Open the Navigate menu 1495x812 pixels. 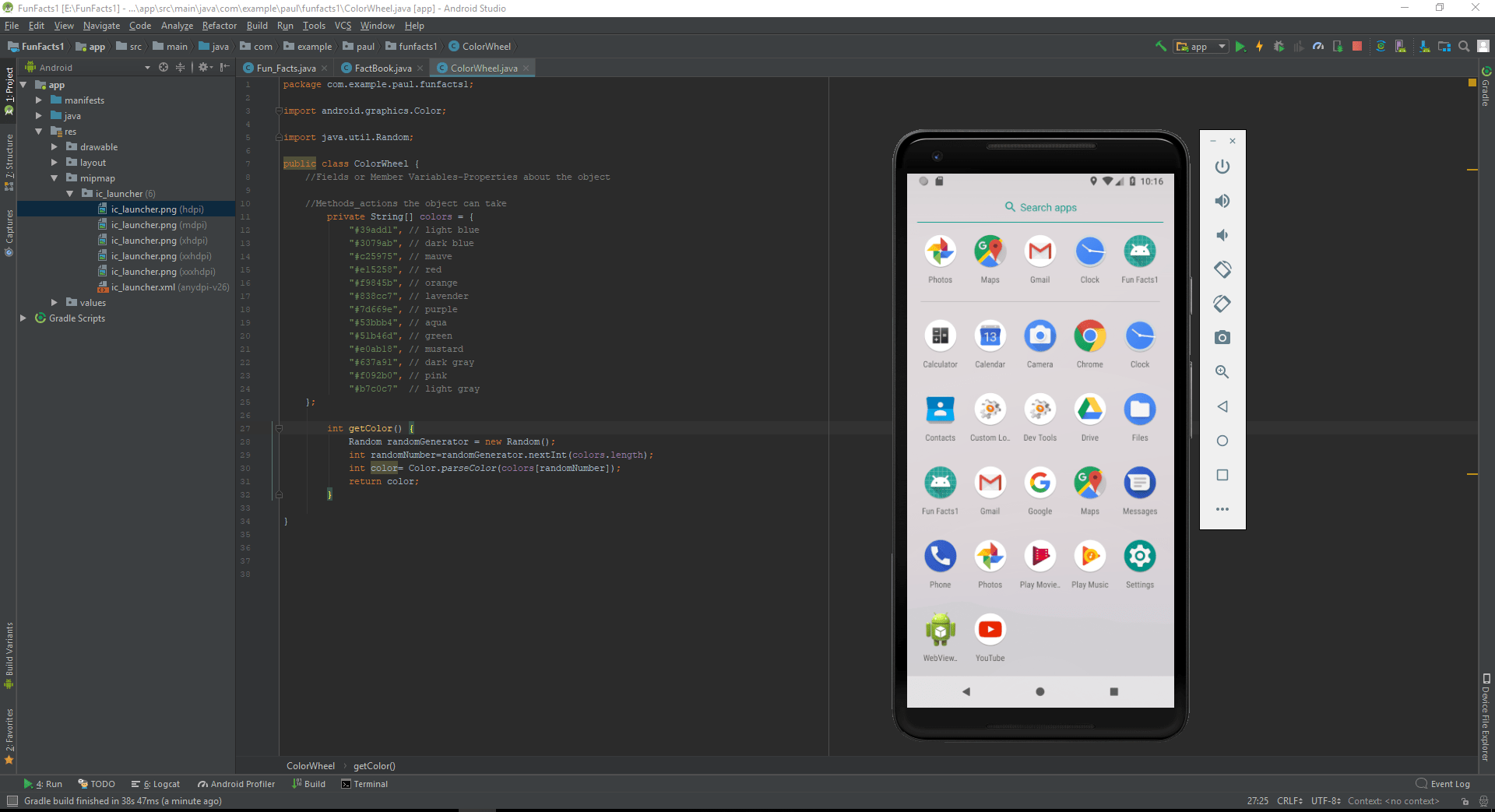(x=101, y=26)
